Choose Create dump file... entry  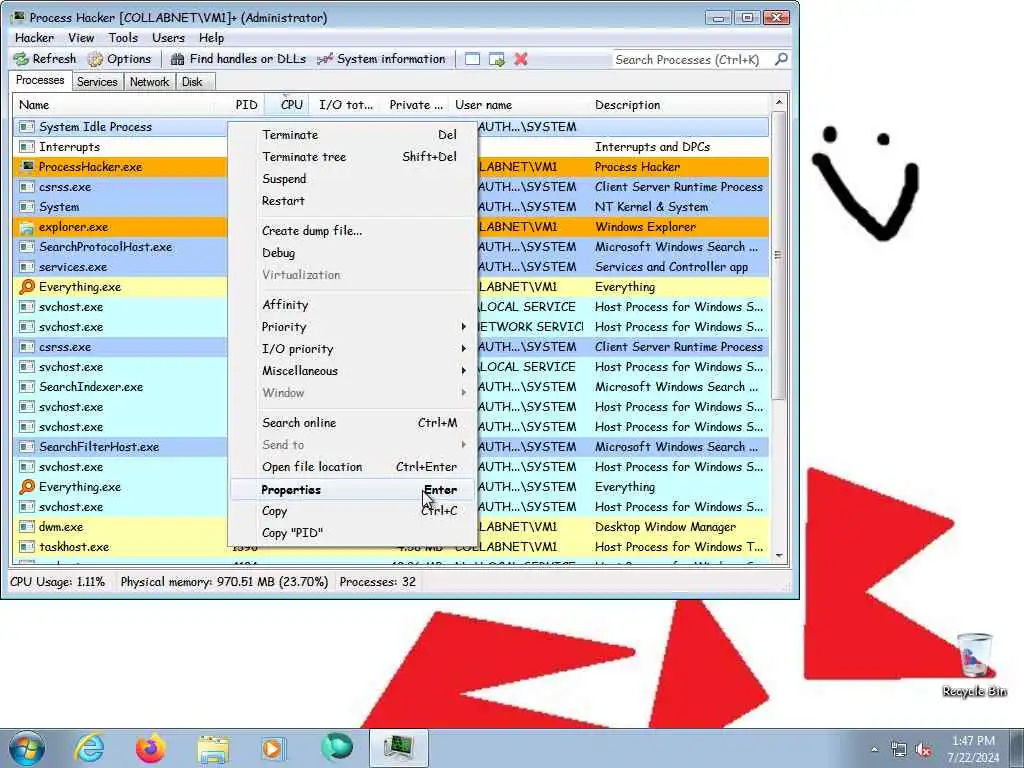[x=353, y=231]
